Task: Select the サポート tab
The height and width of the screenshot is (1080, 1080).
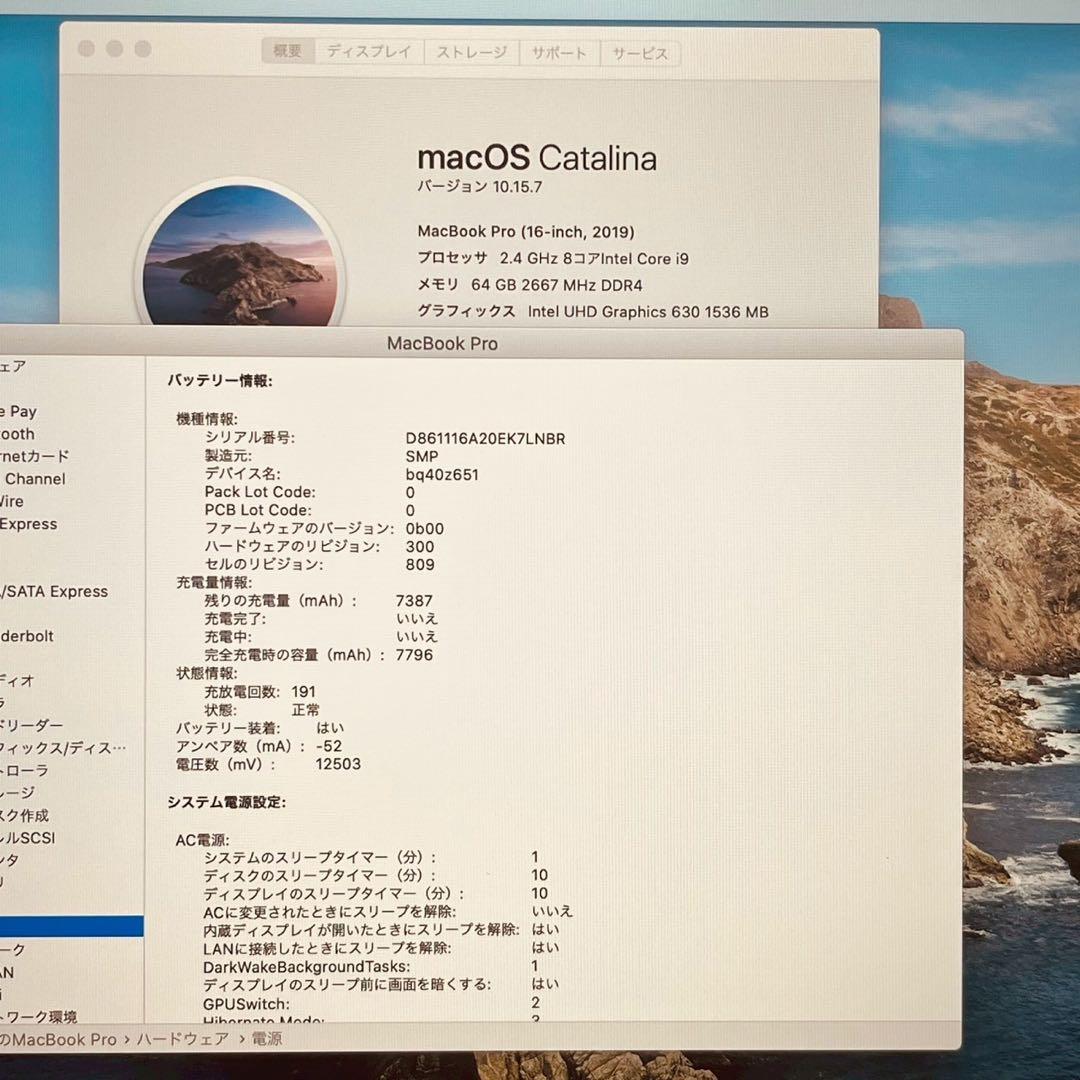Action: coord(559,52)
